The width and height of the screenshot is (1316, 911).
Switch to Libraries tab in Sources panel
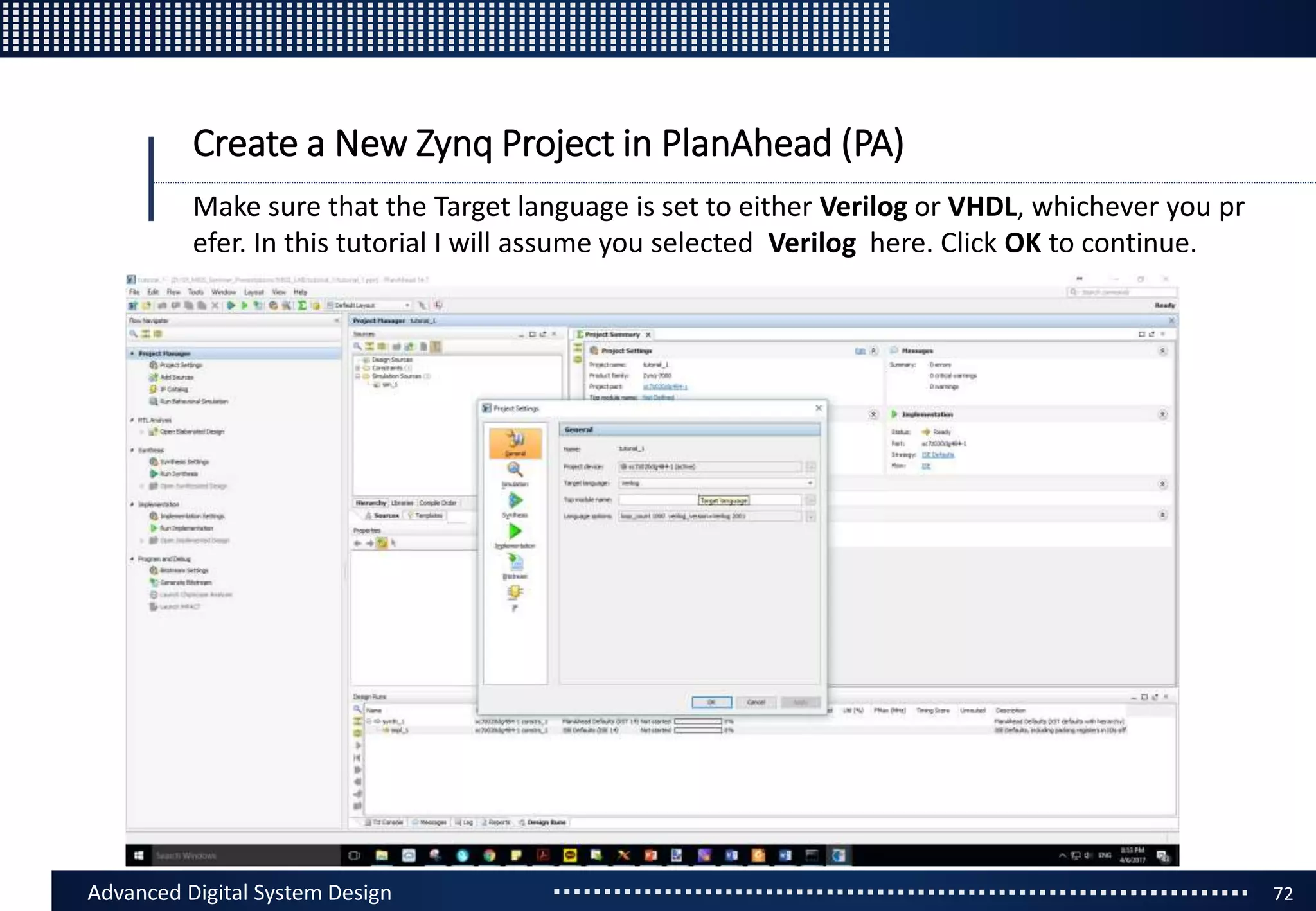402,503
